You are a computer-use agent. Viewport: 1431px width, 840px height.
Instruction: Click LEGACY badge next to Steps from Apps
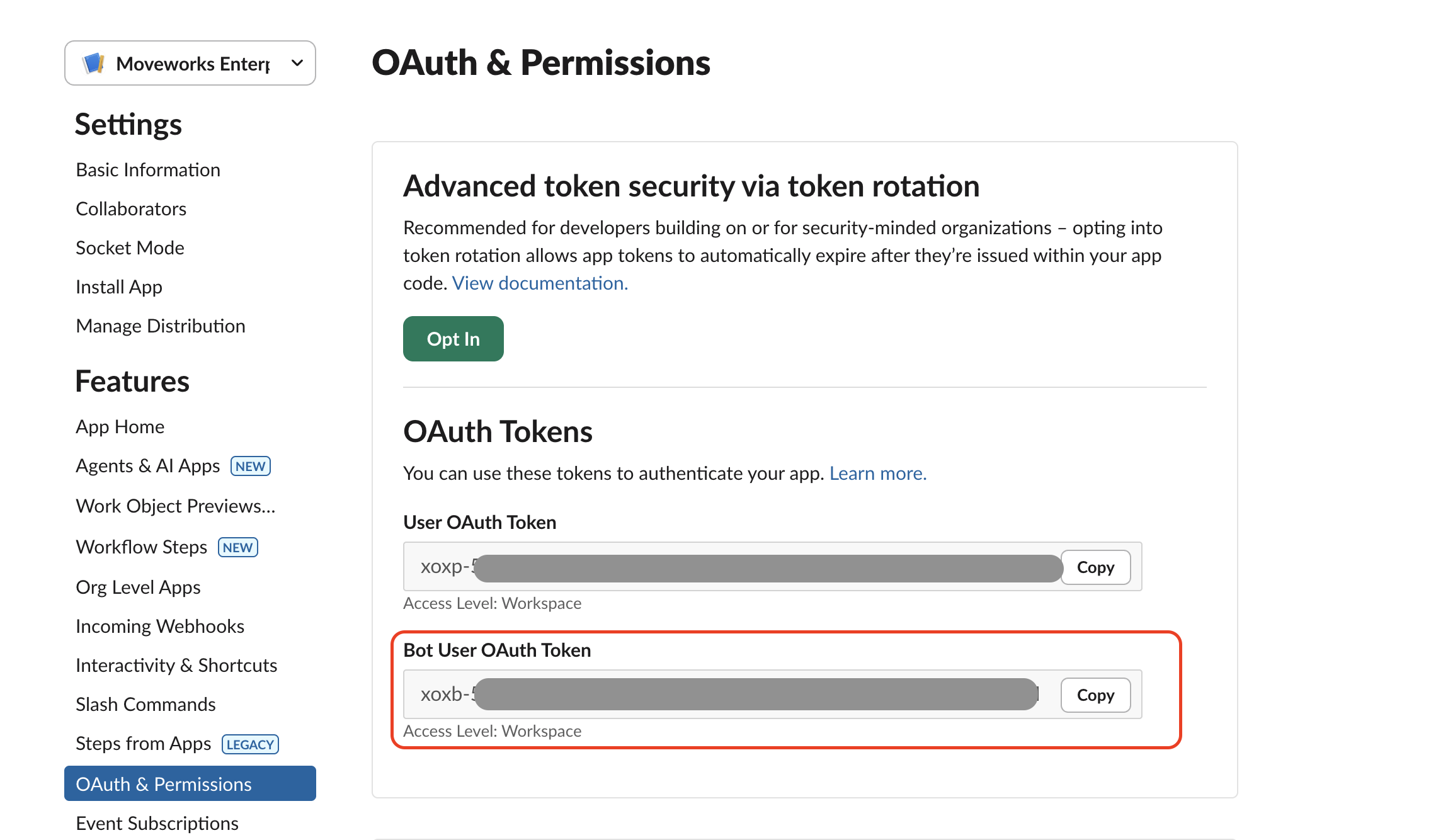point(250,744)
